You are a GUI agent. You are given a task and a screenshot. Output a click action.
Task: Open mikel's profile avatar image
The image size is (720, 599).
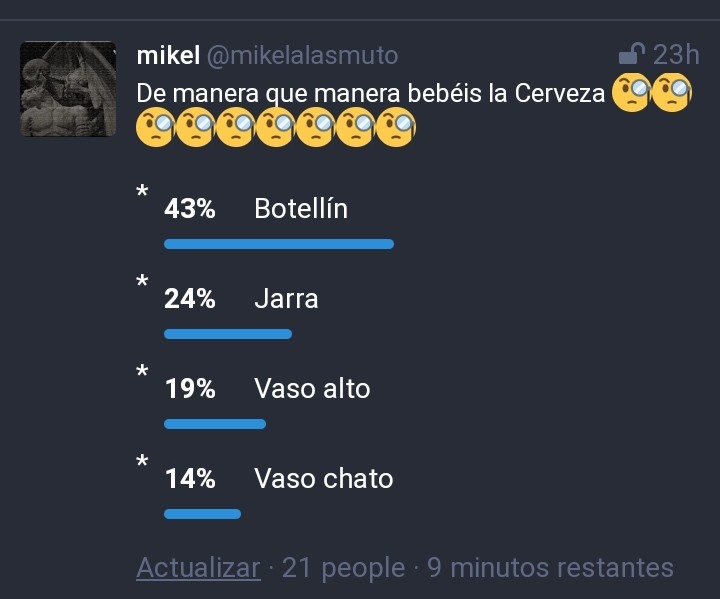(68, 88)
